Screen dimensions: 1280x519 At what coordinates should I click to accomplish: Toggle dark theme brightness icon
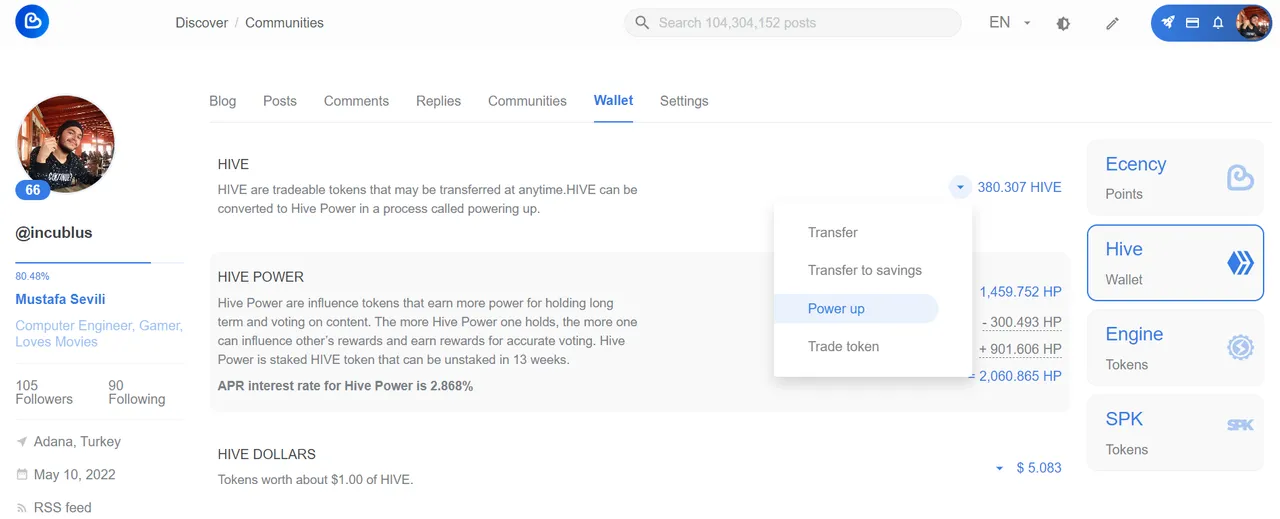tap(1063, 23)
